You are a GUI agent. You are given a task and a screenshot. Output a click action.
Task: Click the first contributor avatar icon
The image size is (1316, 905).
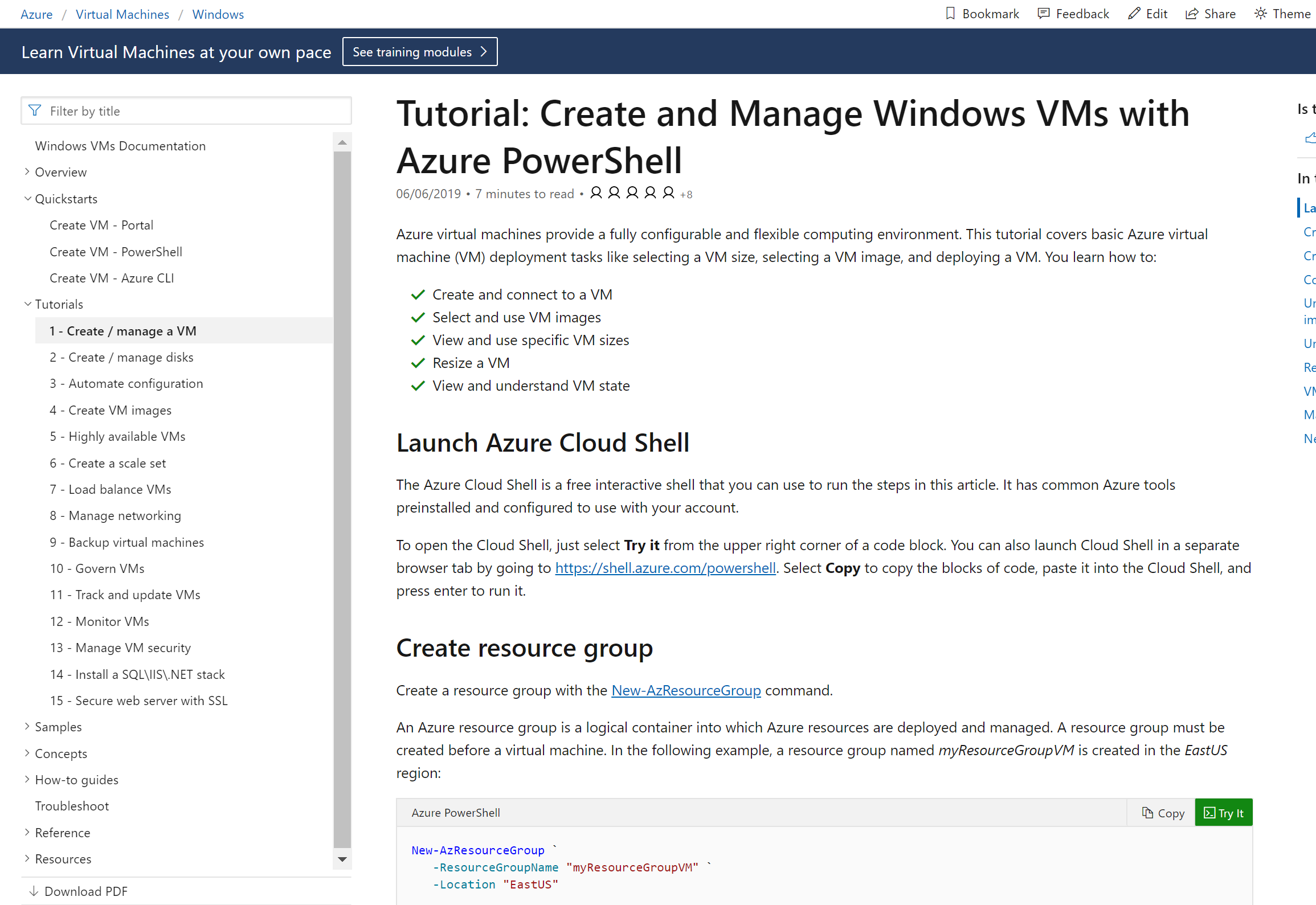click(596, 193)
